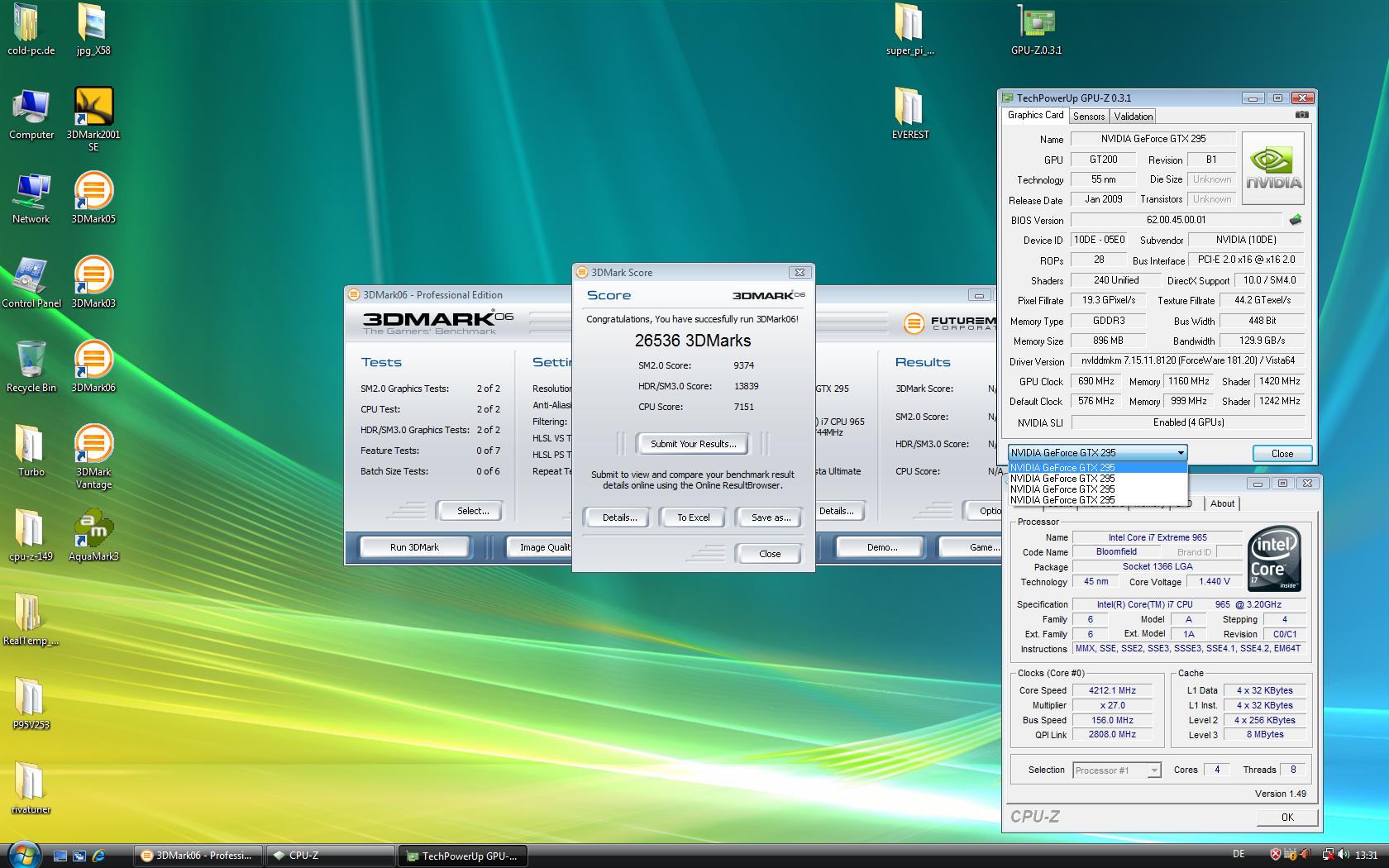This screenshot has height=868, width=1389.
Task: Switch to the Graphics Card tab
Action: point(1035,116)
